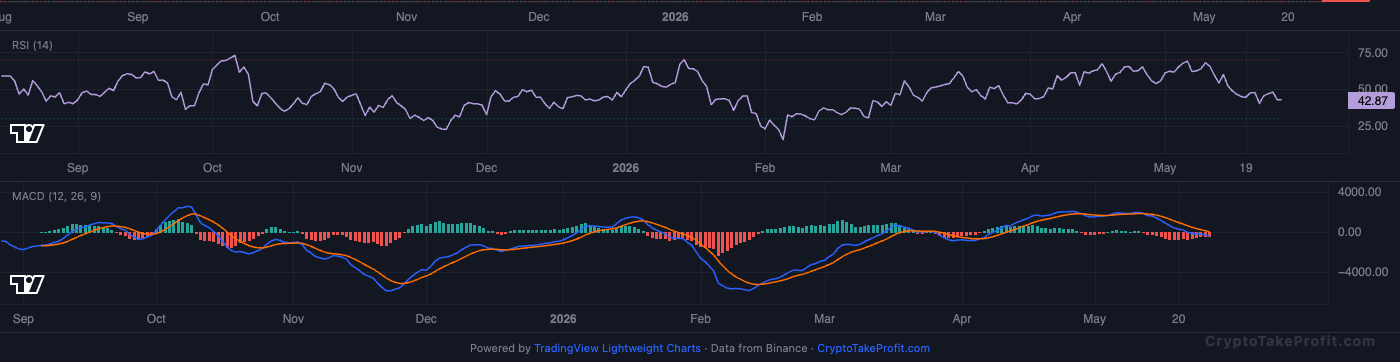The width and height of the screenshot is (1400, 362).
Task: Click the 42.87 current RSI value tag
Action: [1370, 100]
